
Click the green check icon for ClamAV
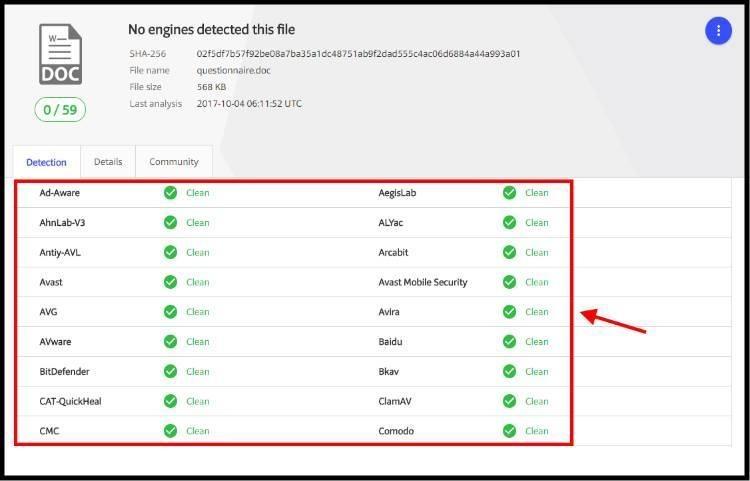pyautogui.click(x=509, y=401)
